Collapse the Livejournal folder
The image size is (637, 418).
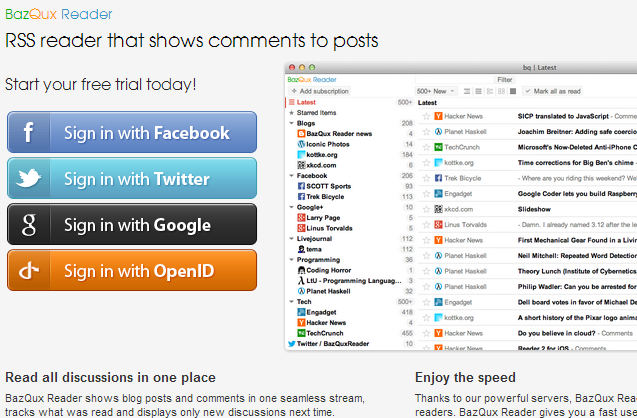pyautogui.click(x=291, y=238)
